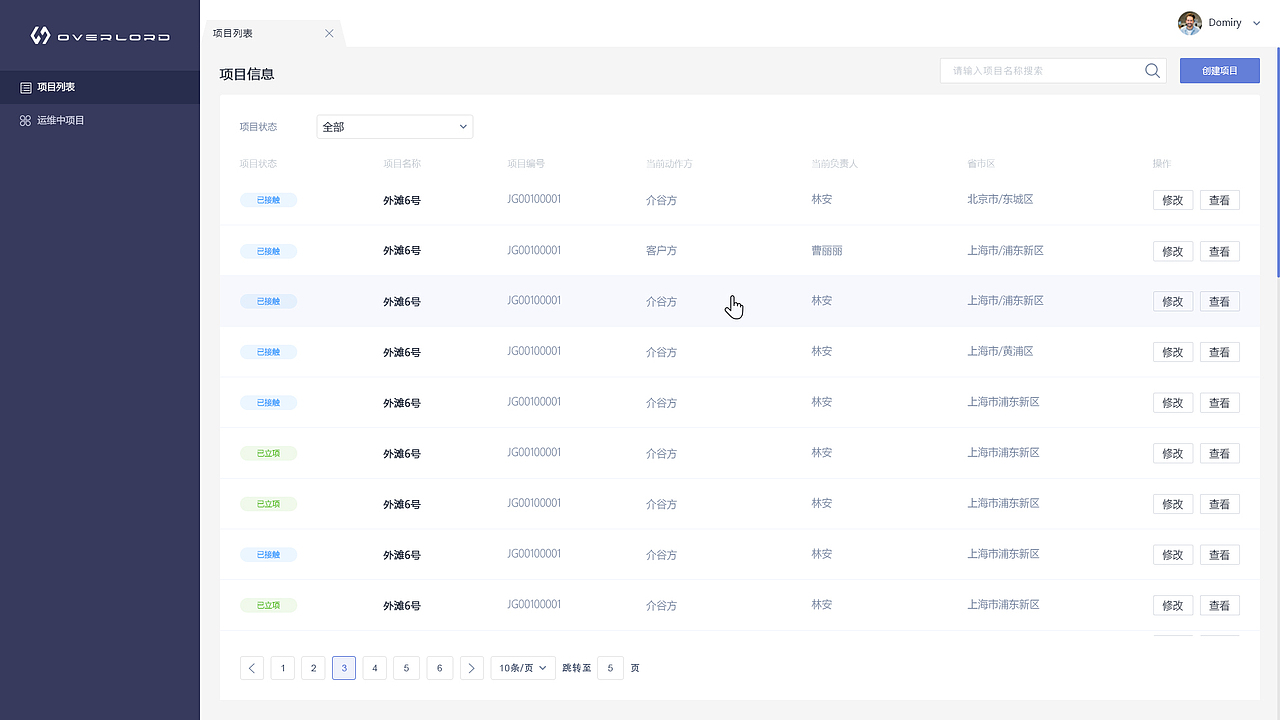1280x720 pixels.
Task: Click the Domiry user avatar
Action: (x=1189, y=22)
